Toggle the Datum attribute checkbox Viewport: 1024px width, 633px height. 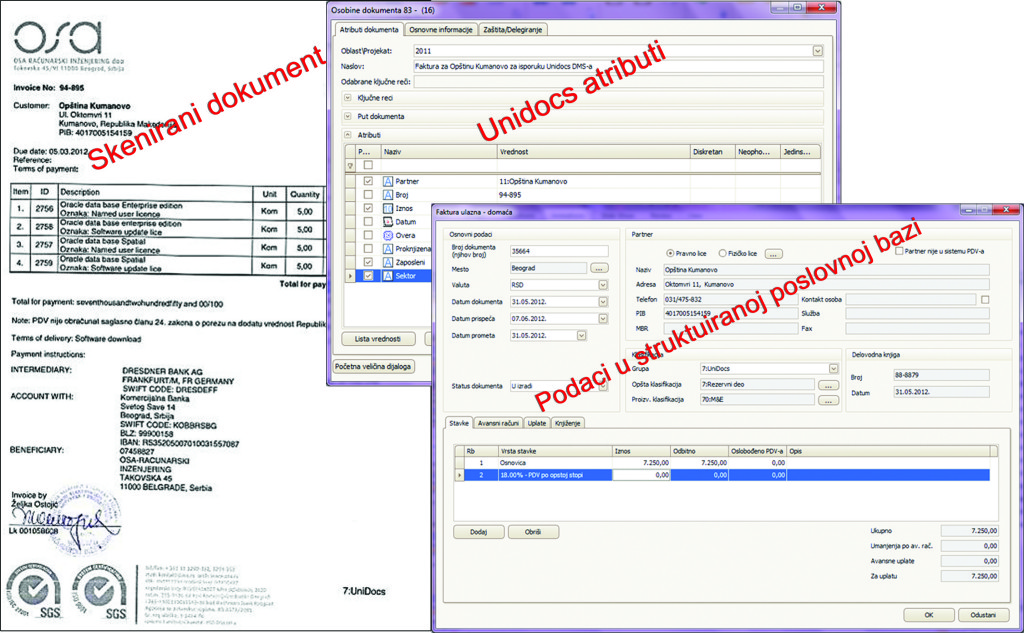(368, 221)
